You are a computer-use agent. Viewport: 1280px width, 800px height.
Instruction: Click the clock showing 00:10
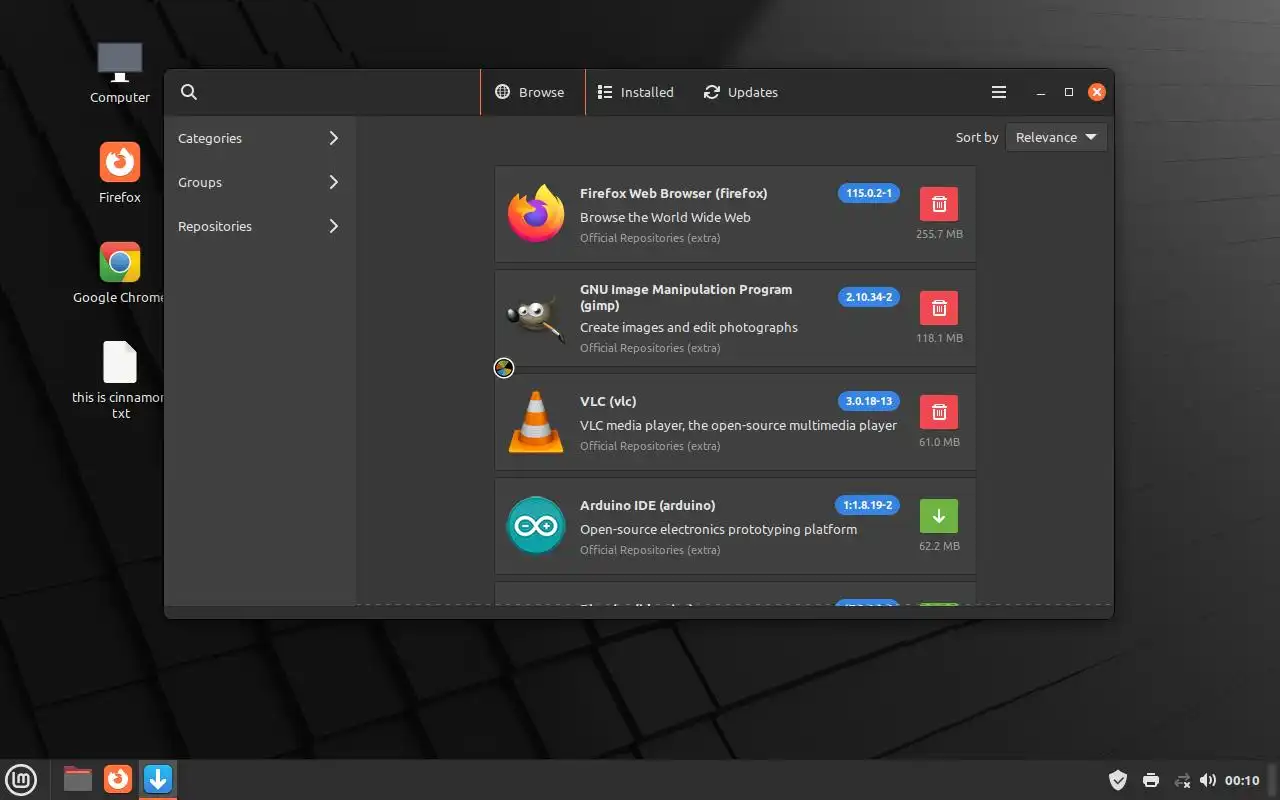[x=1242, y=780]
